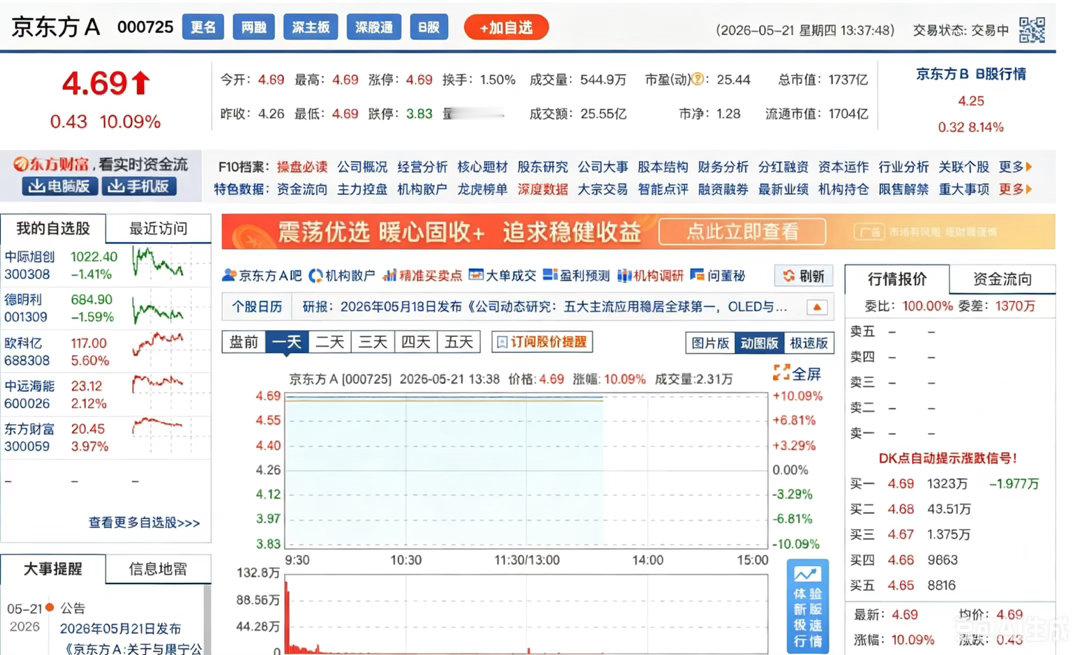Image resolution: width=1080 pixels, height=655 pixels.
Task: Switch to 大事提醒 tab
Action: point(53,568)
